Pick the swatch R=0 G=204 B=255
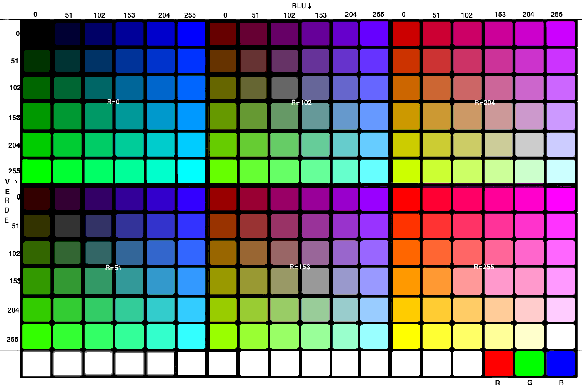Viewport: 582px width, 388px height. 191,145
